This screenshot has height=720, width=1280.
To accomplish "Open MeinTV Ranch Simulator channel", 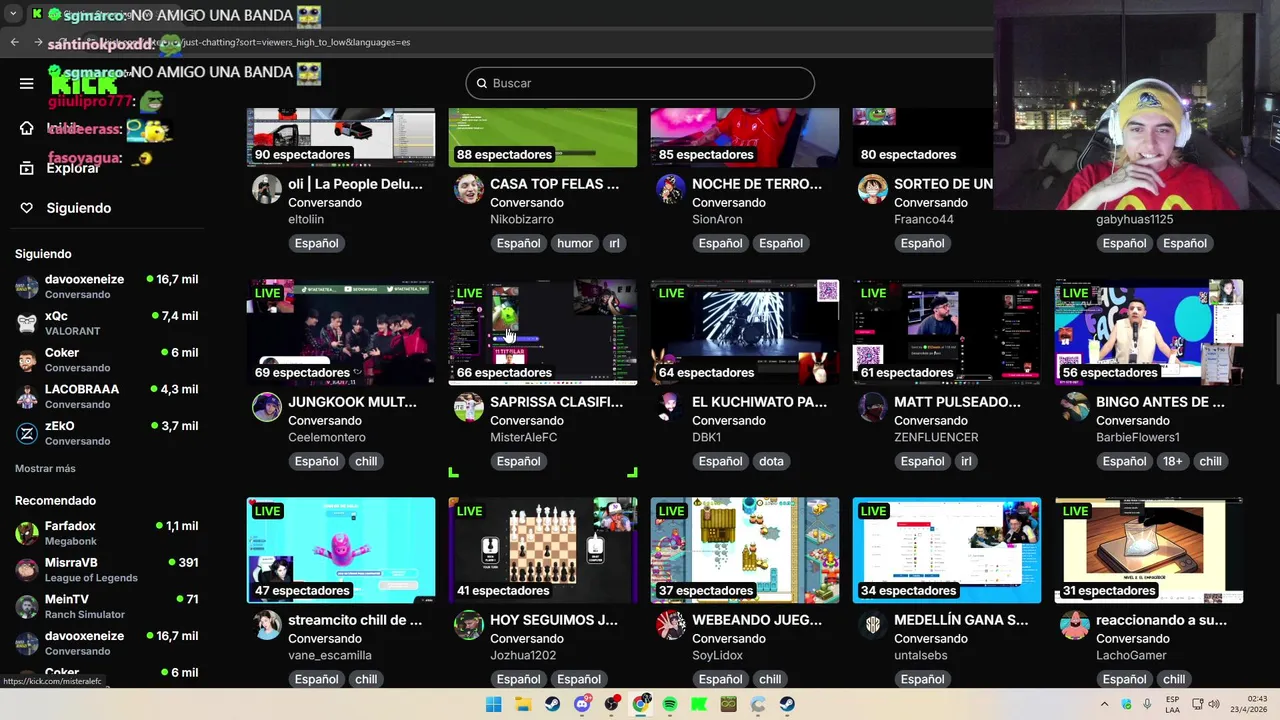I will [106, 606].
